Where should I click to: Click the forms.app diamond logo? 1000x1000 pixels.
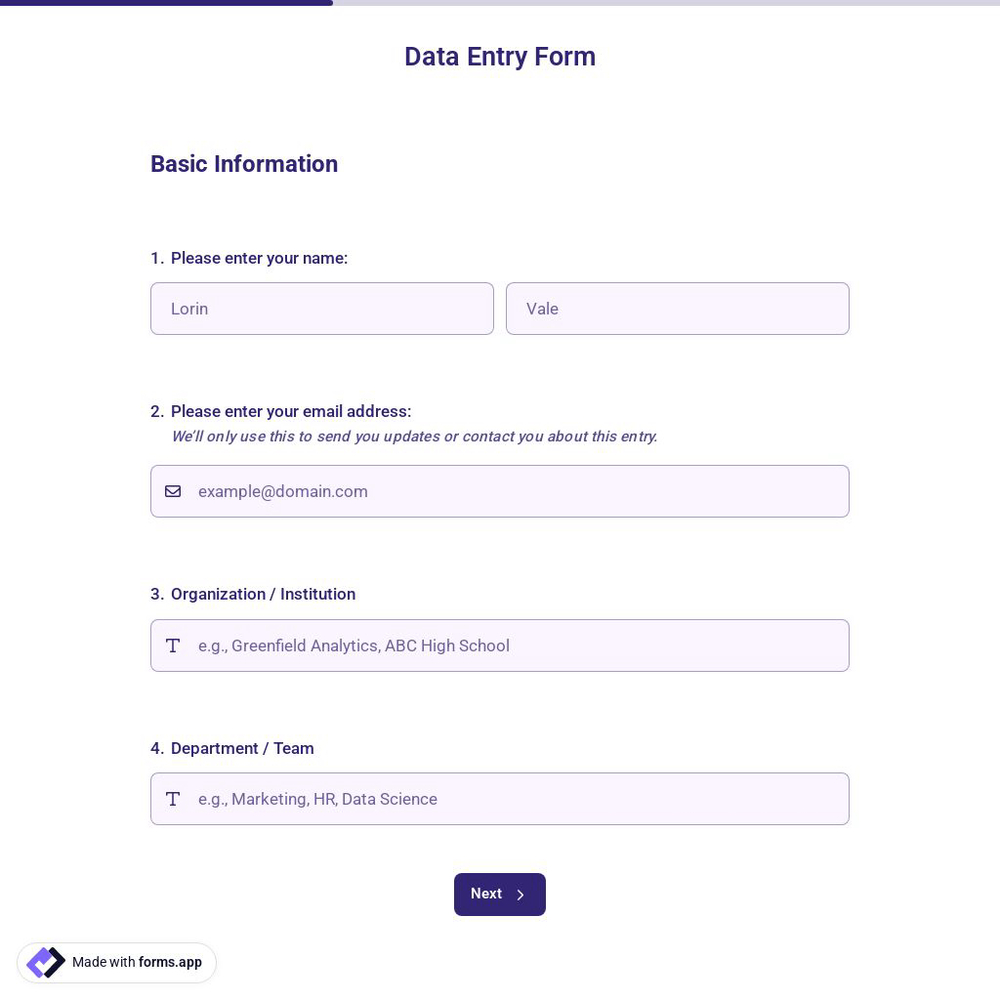pos(46,962)
